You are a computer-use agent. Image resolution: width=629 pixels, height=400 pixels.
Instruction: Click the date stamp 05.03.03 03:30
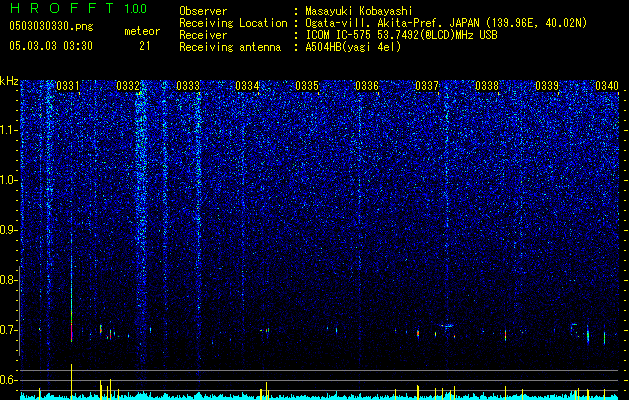coord(51,46)
